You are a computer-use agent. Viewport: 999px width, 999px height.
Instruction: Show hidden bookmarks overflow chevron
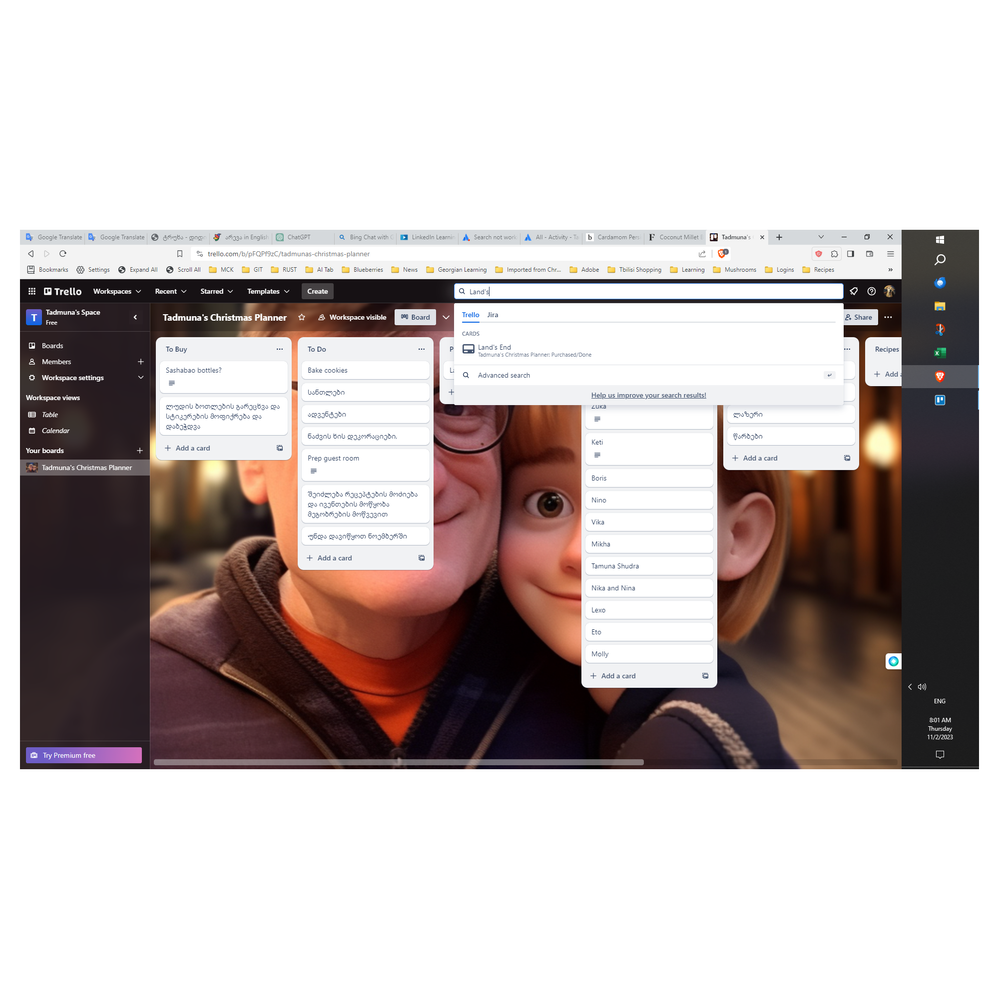[x=891, y=270]
